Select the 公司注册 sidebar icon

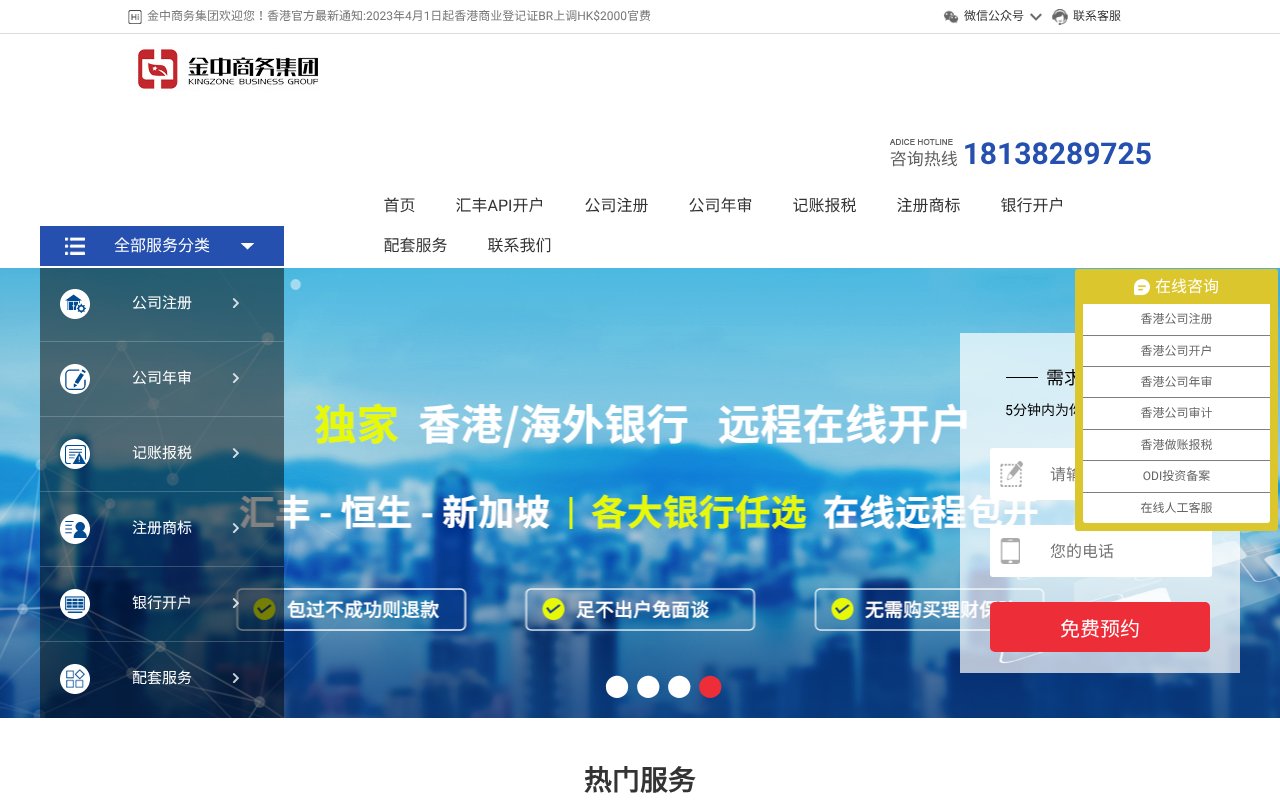[x=75, y=303]
